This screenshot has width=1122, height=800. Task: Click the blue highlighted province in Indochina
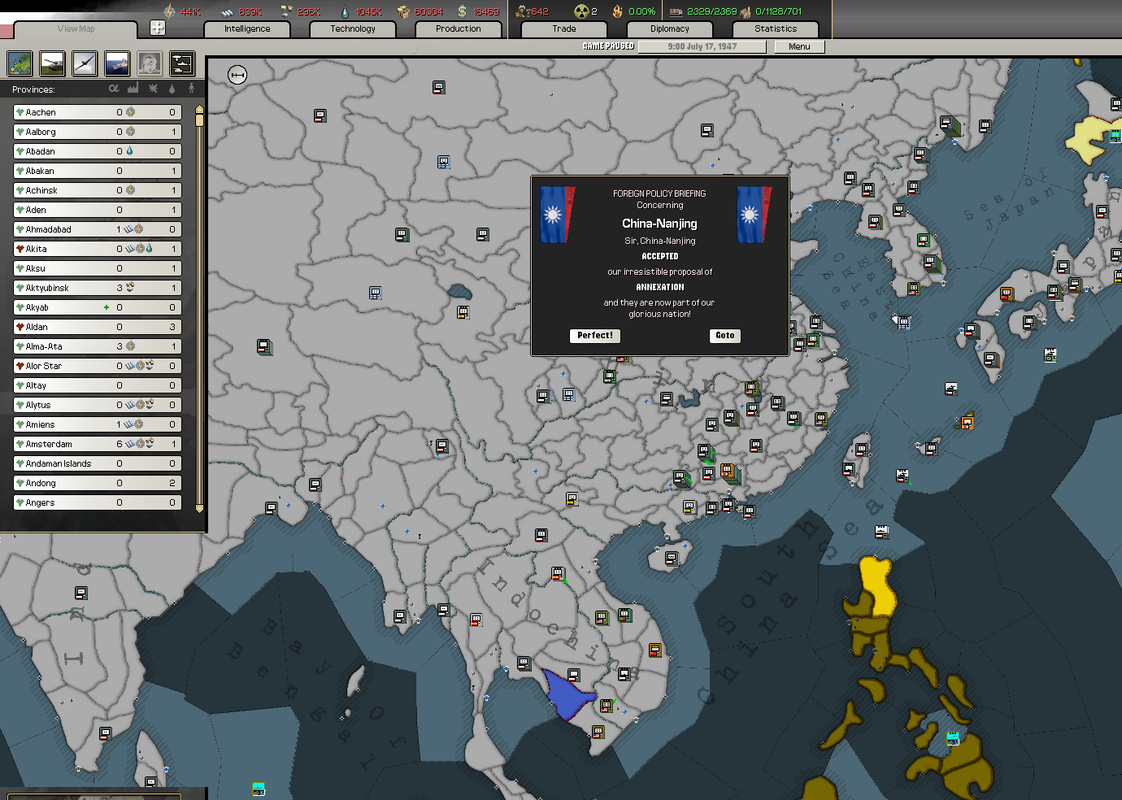[567, 696]
